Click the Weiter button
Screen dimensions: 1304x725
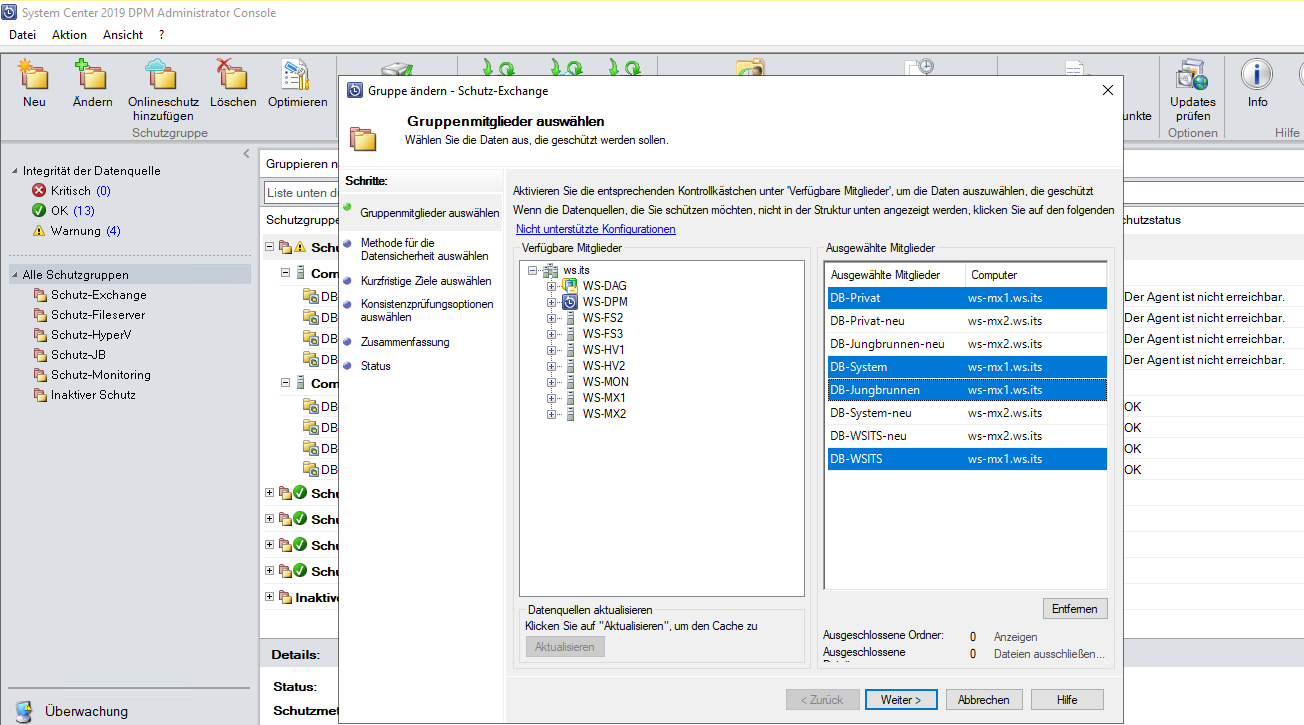click(900, 700)
